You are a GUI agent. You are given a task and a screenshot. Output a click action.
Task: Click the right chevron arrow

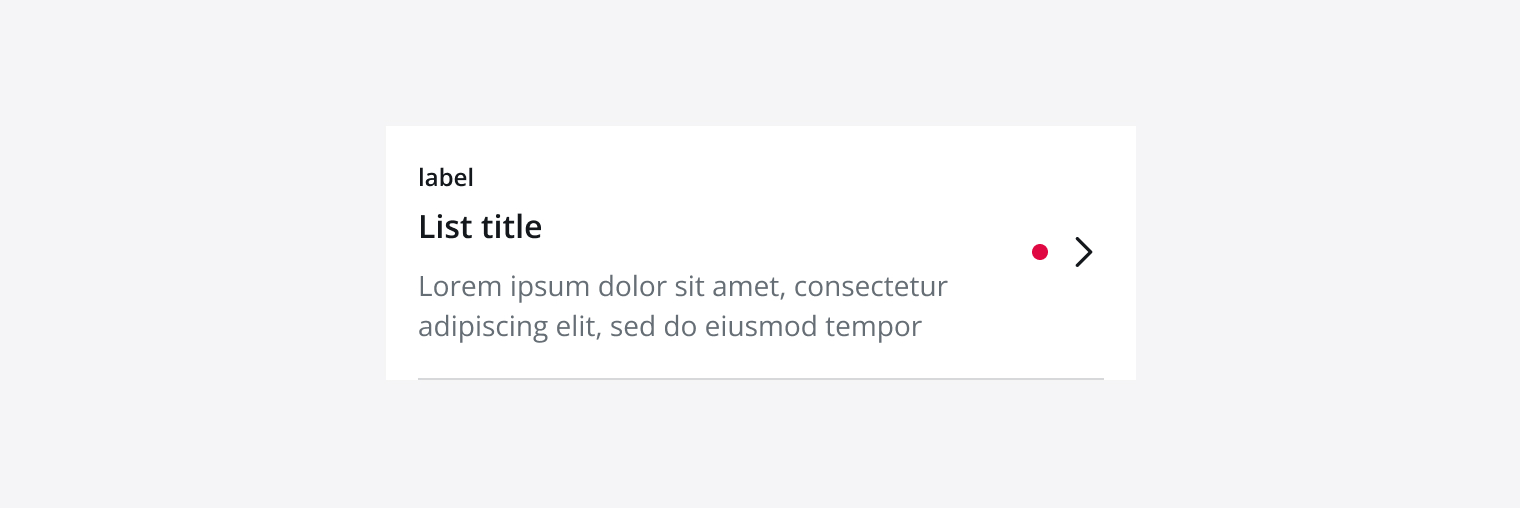coord(1083,252)
